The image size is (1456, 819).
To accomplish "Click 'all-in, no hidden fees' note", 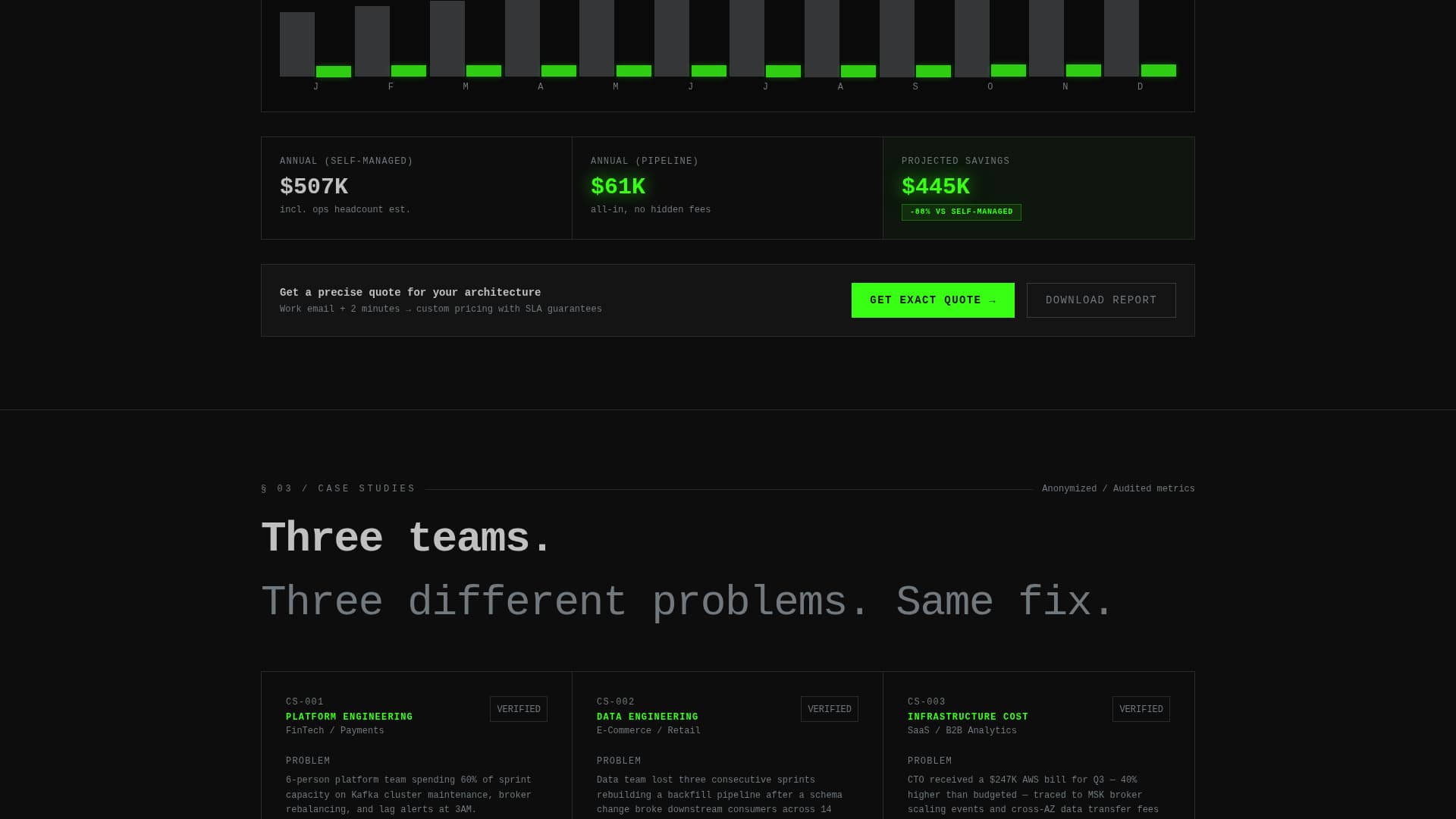I will click(651, 210).
